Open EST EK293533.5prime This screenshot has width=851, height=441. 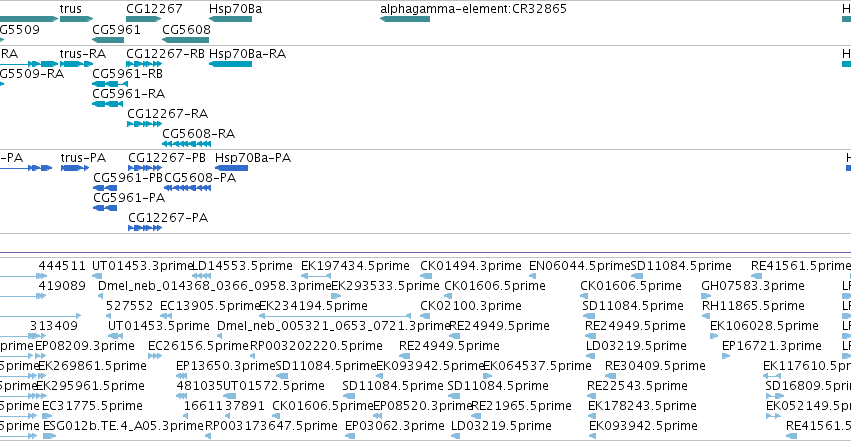click(385, 286)
